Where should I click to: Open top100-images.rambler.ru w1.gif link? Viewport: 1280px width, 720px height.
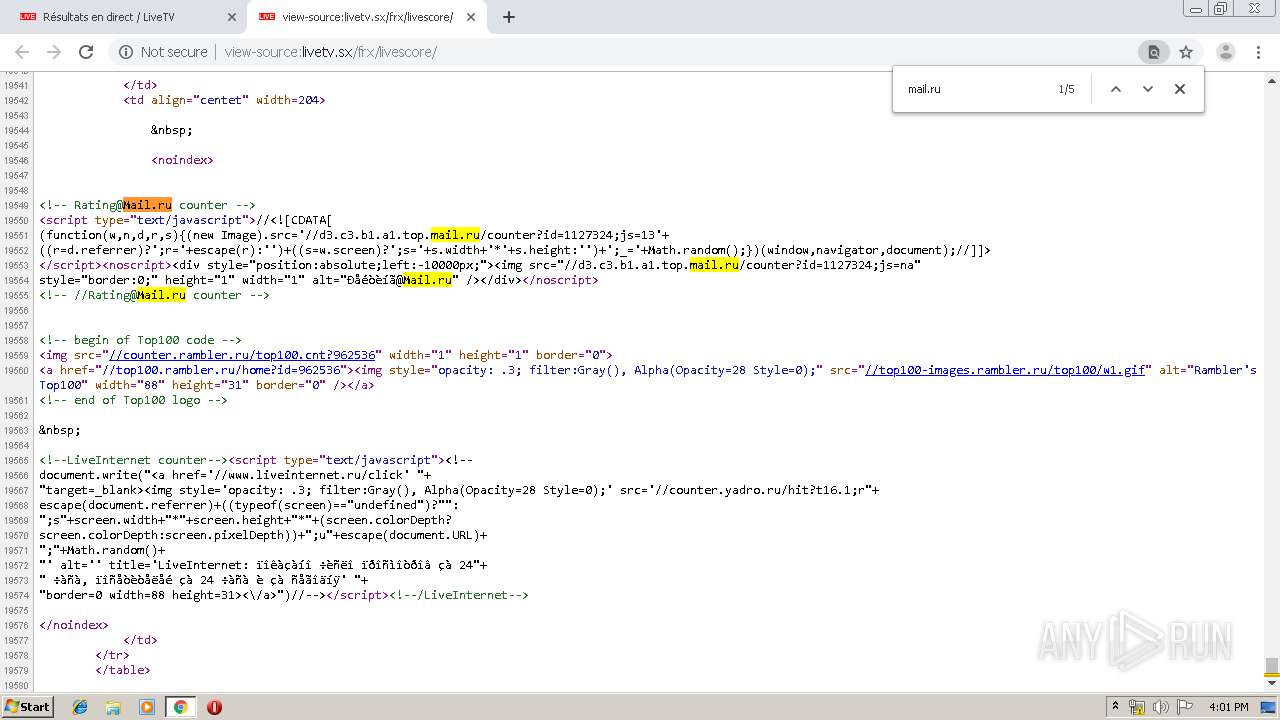(x=1005, y=370)
